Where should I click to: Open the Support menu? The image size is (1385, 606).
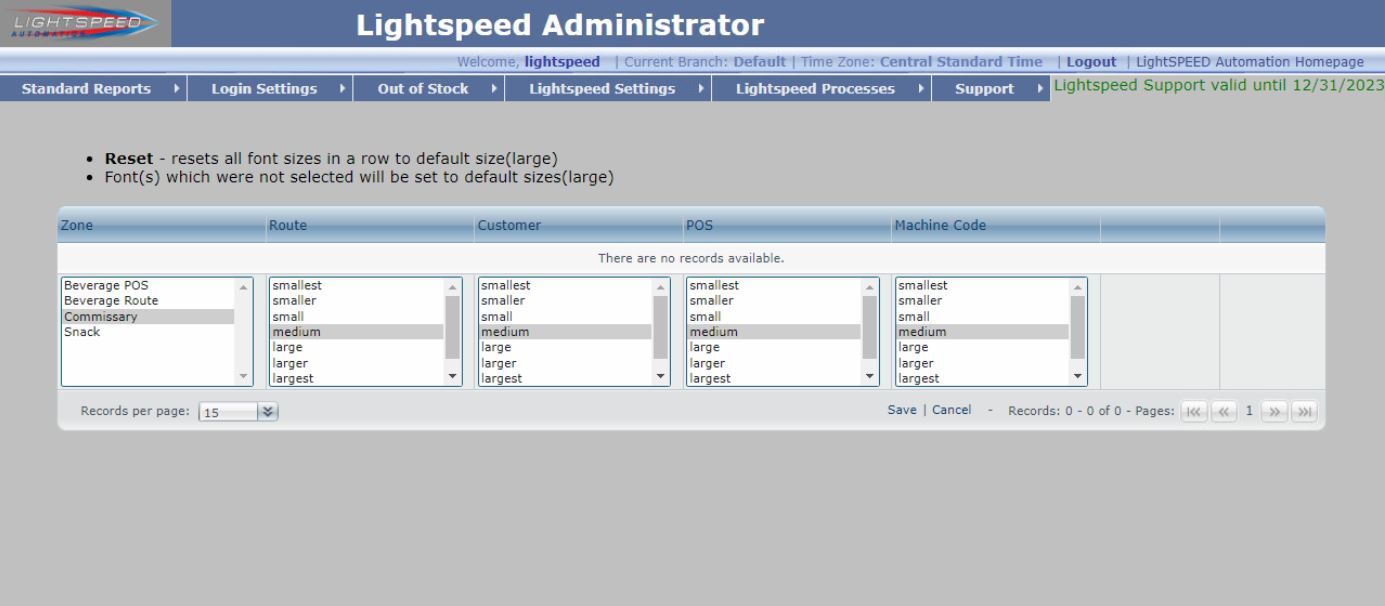pos(992,89)
